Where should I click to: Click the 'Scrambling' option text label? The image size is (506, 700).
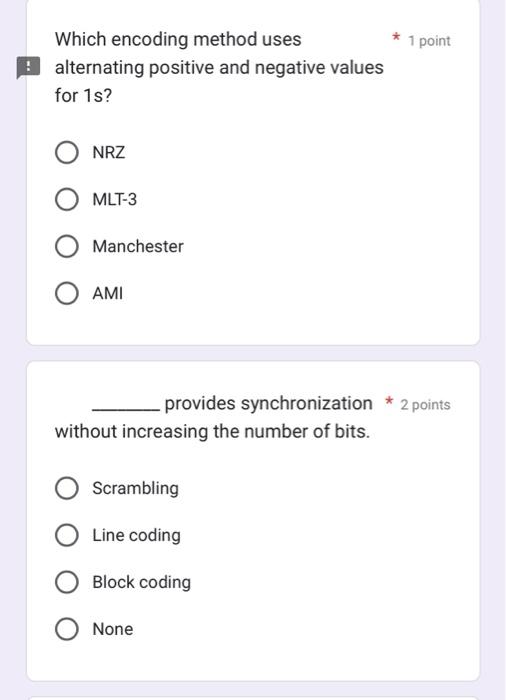point(136,488)
